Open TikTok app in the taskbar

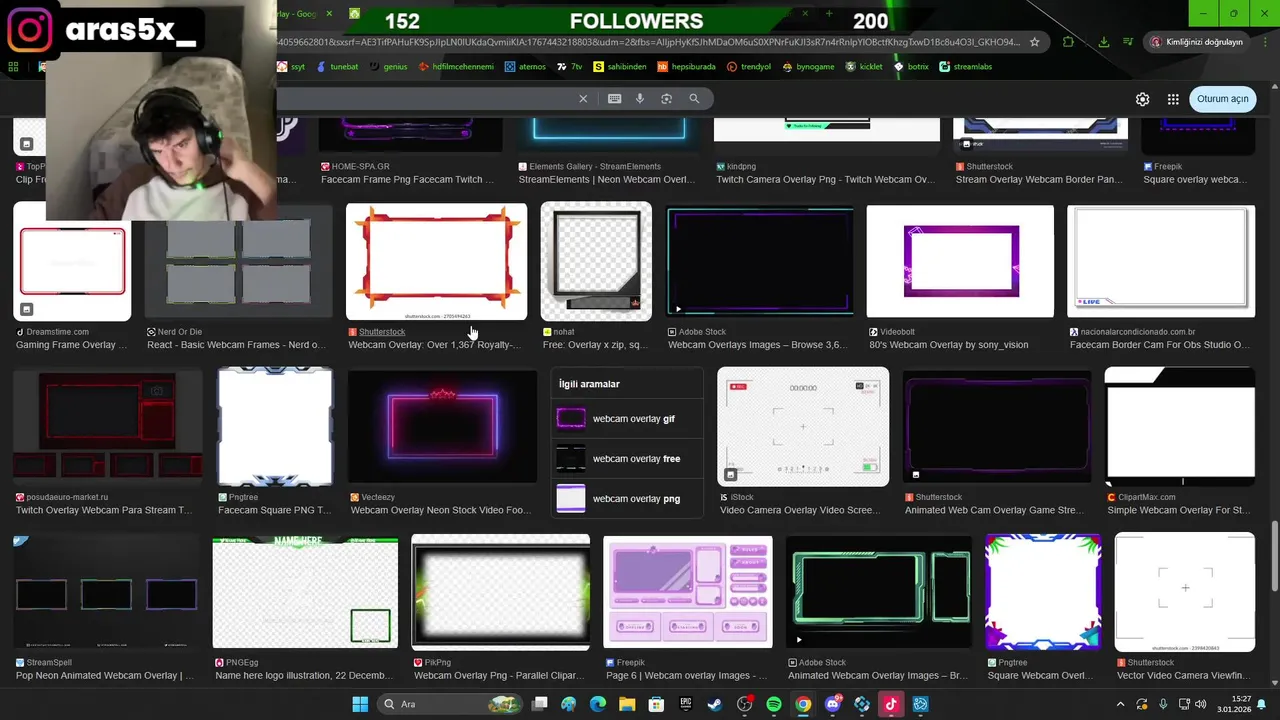[x=890, y=704]
